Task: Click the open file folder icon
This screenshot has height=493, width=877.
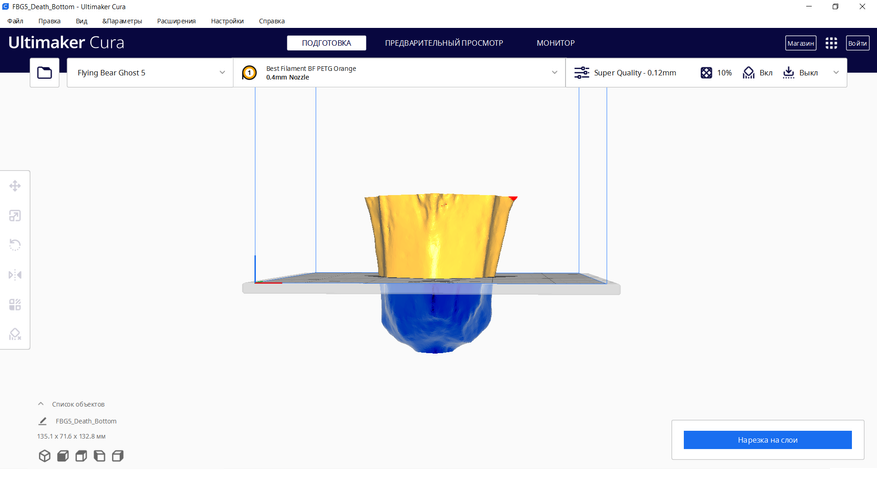Action: coord(44,73)
